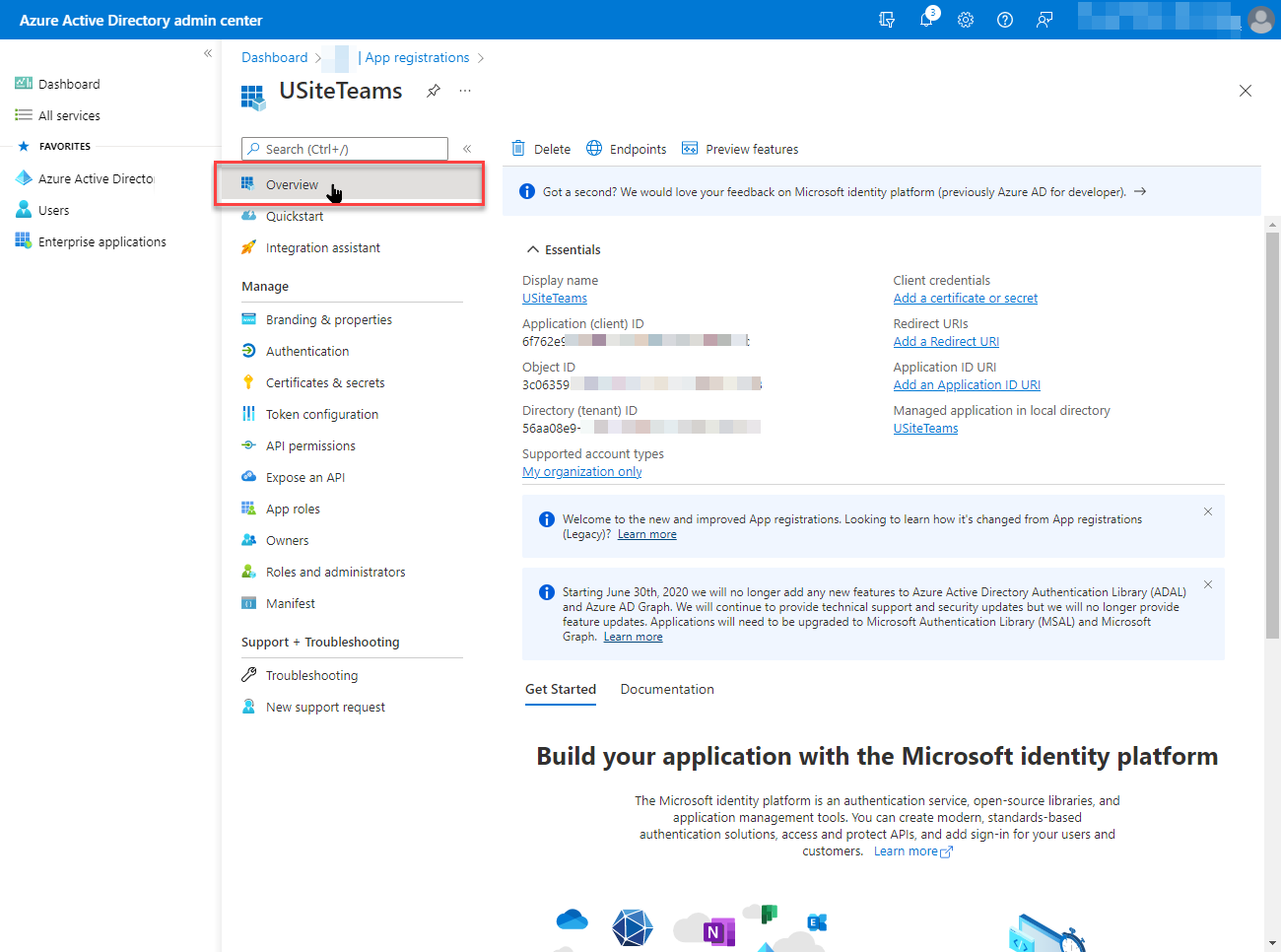The width and height of the screenshot is (1281, 952).
Task: Click the App registrations breadcrumb
Action: coord(417,58)
